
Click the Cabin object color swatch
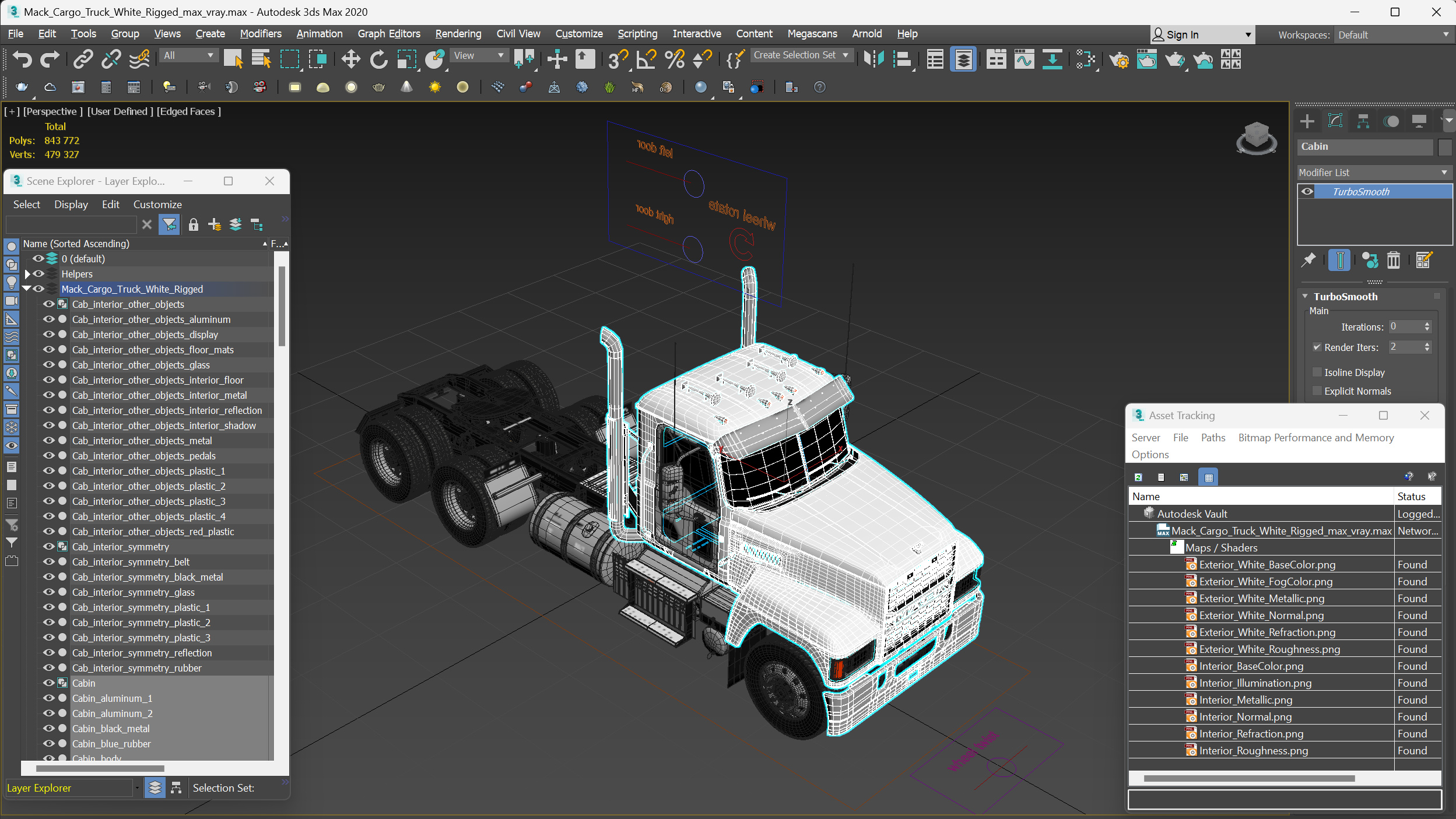pos(1445,146)
